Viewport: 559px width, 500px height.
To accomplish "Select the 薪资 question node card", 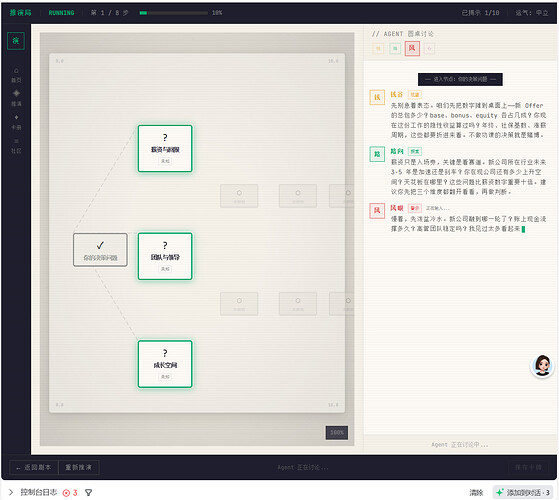I will point(165,149).
